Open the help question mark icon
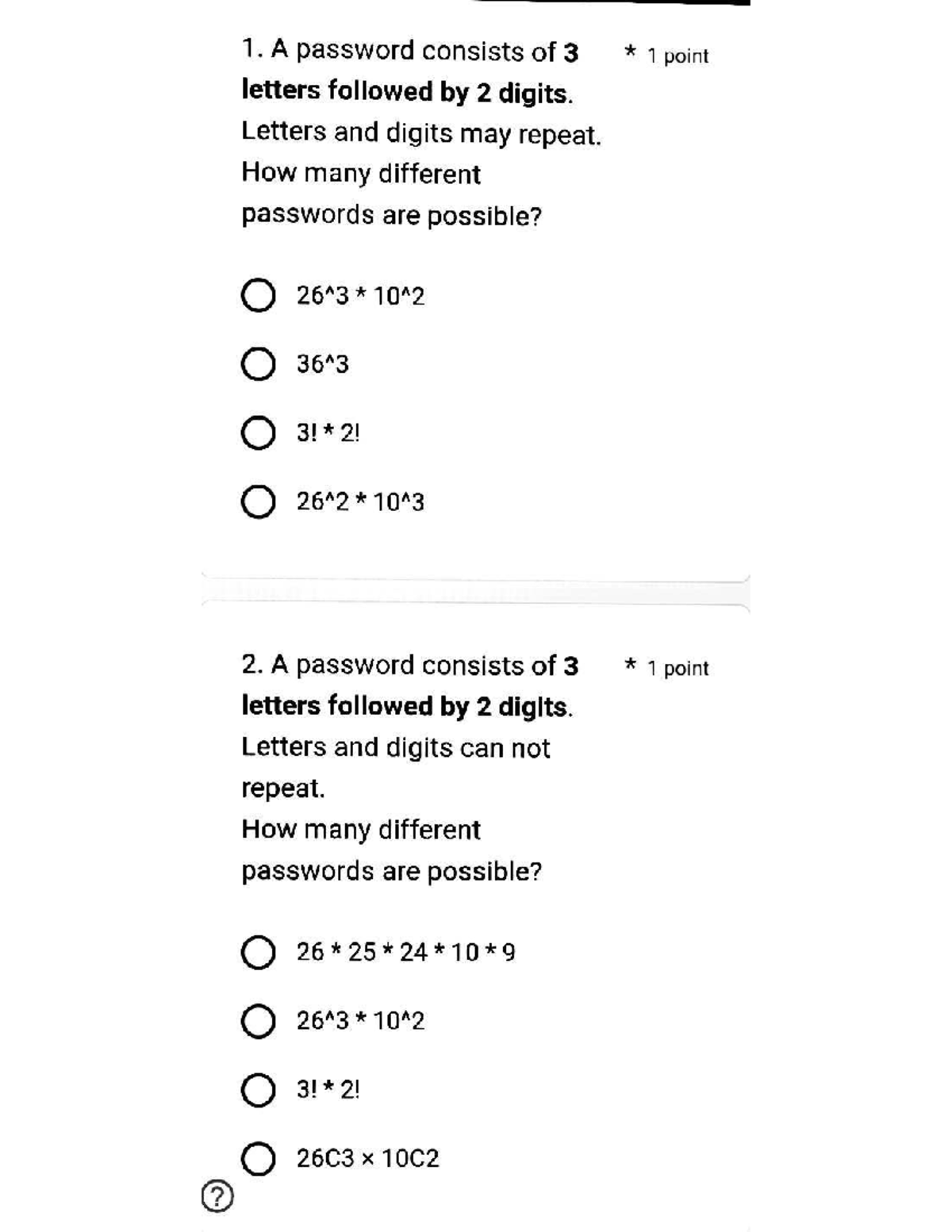Screen dimensions: 952x1232 218,1196
